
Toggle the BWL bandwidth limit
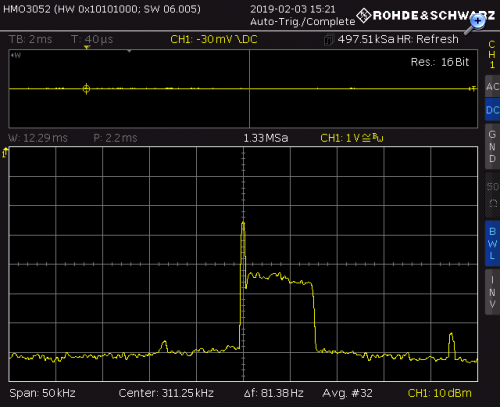click(492, 243)
